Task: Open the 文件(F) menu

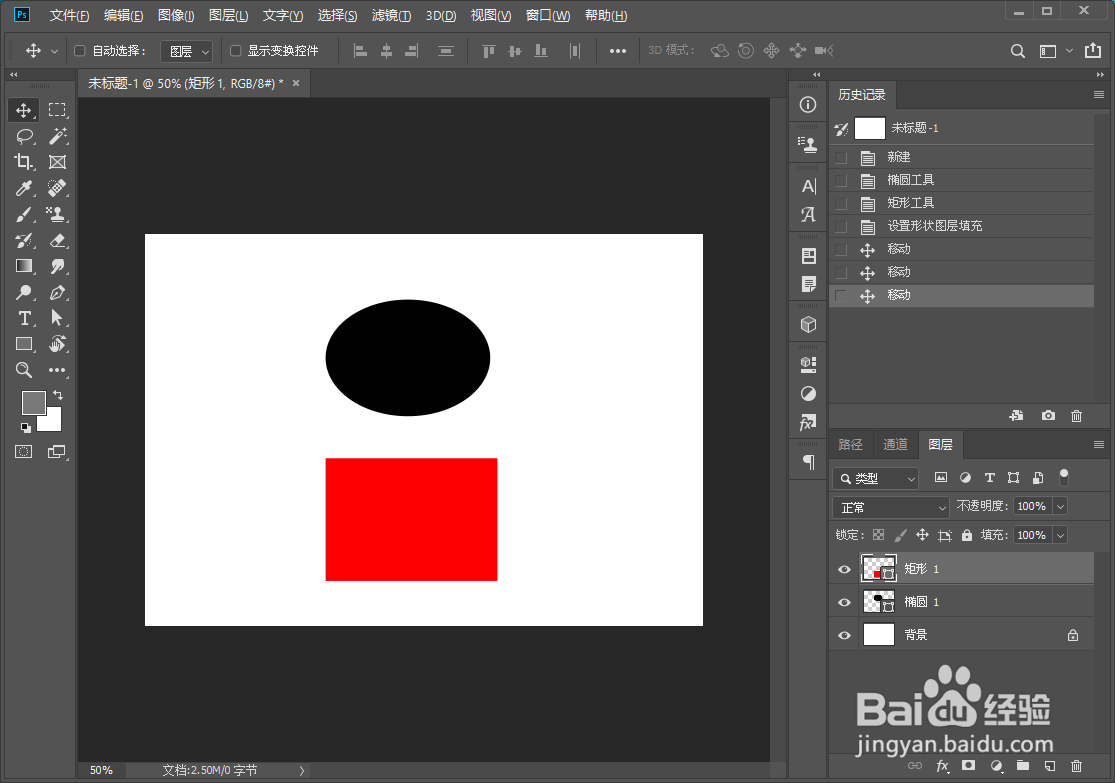Action: 70,16
